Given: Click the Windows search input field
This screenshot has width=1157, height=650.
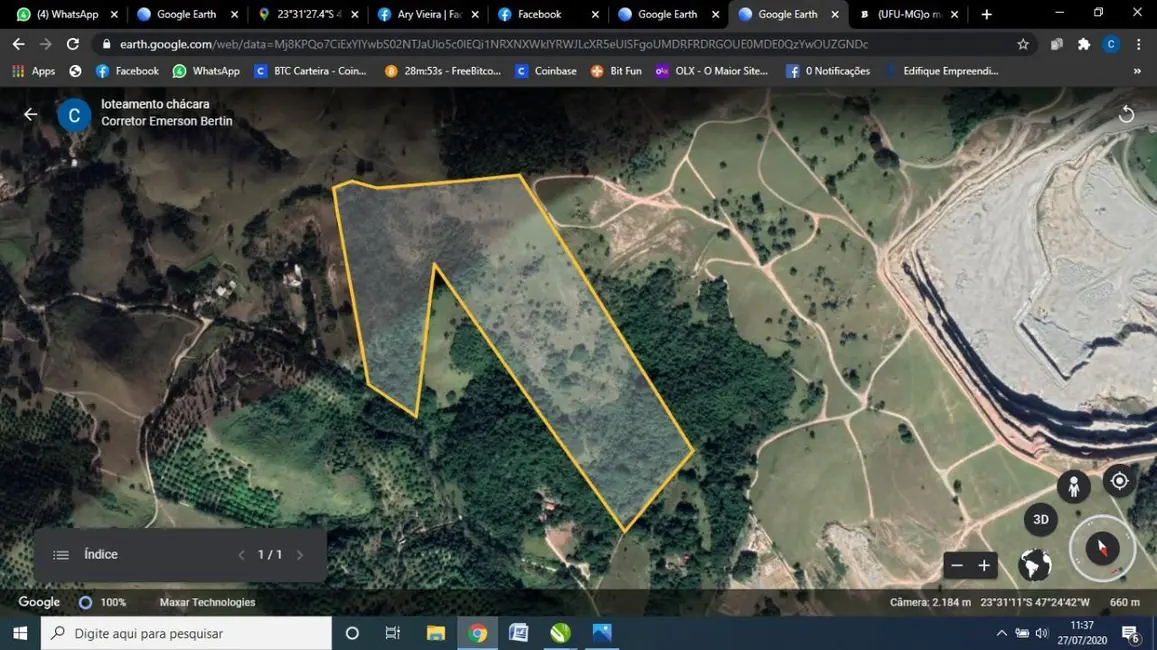Looking at the screenshot, I should 185,632.
